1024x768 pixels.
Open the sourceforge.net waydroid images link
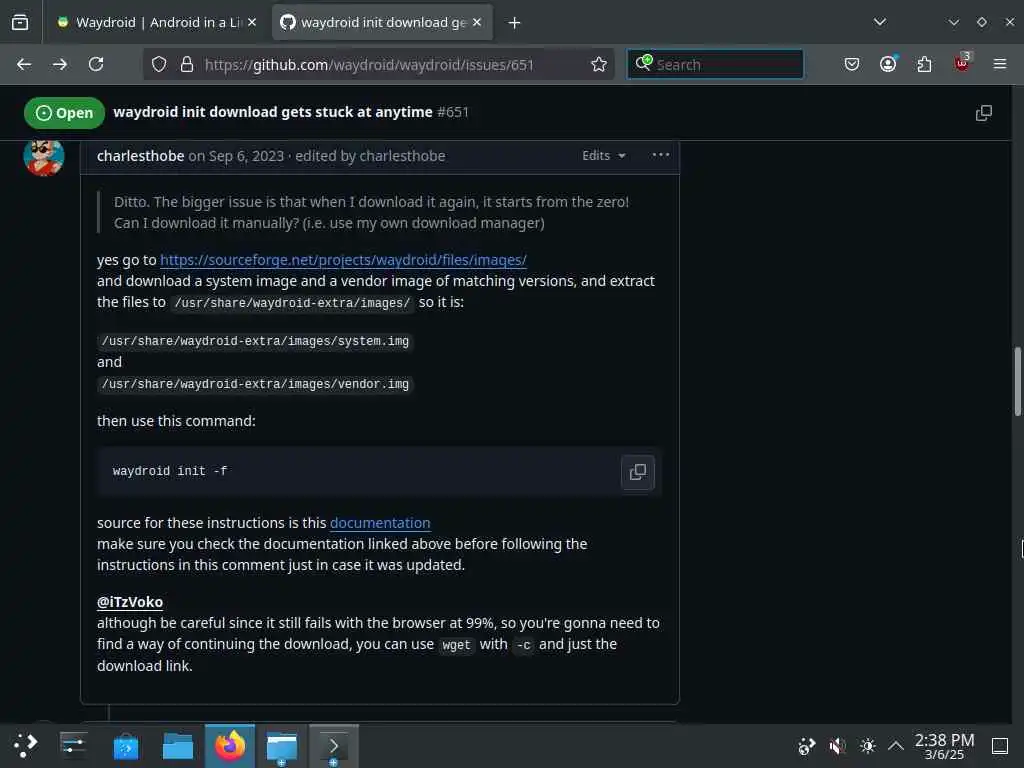click(344, 260)
